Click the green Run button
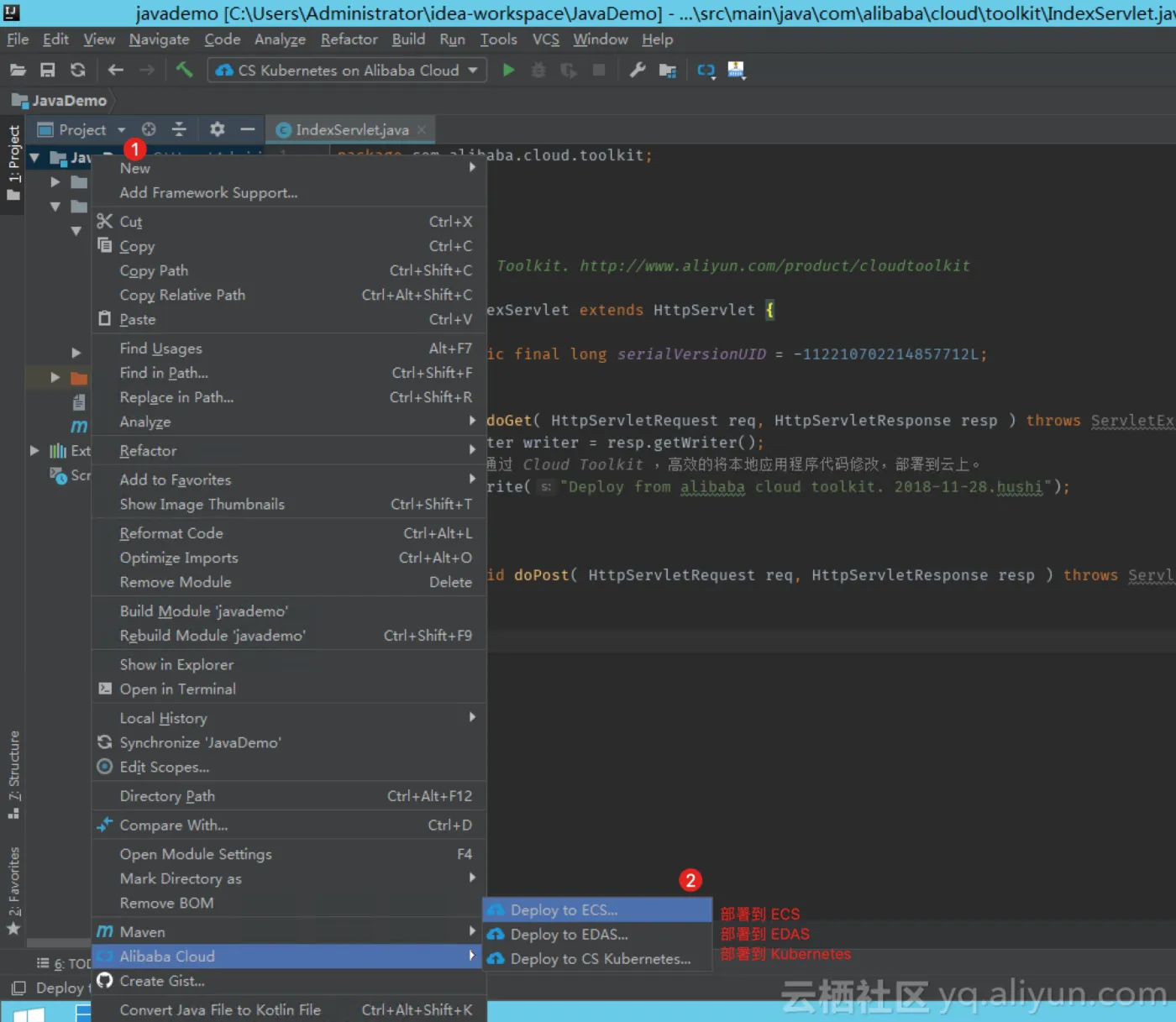 pos(508,71)
